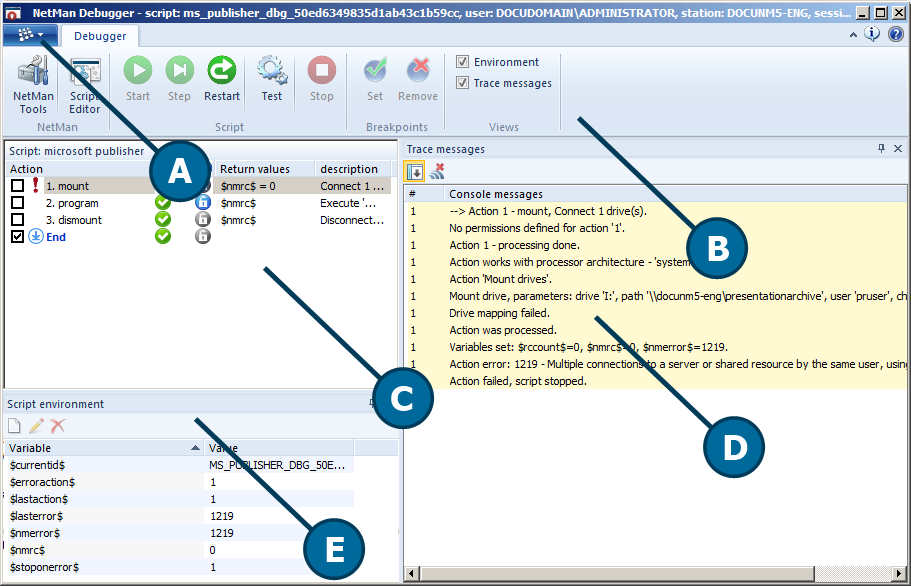The height and width of the screenshot is (586, 911).
Task: Set a breakpoint with the green check icon
Action: [x=374, y=70]
